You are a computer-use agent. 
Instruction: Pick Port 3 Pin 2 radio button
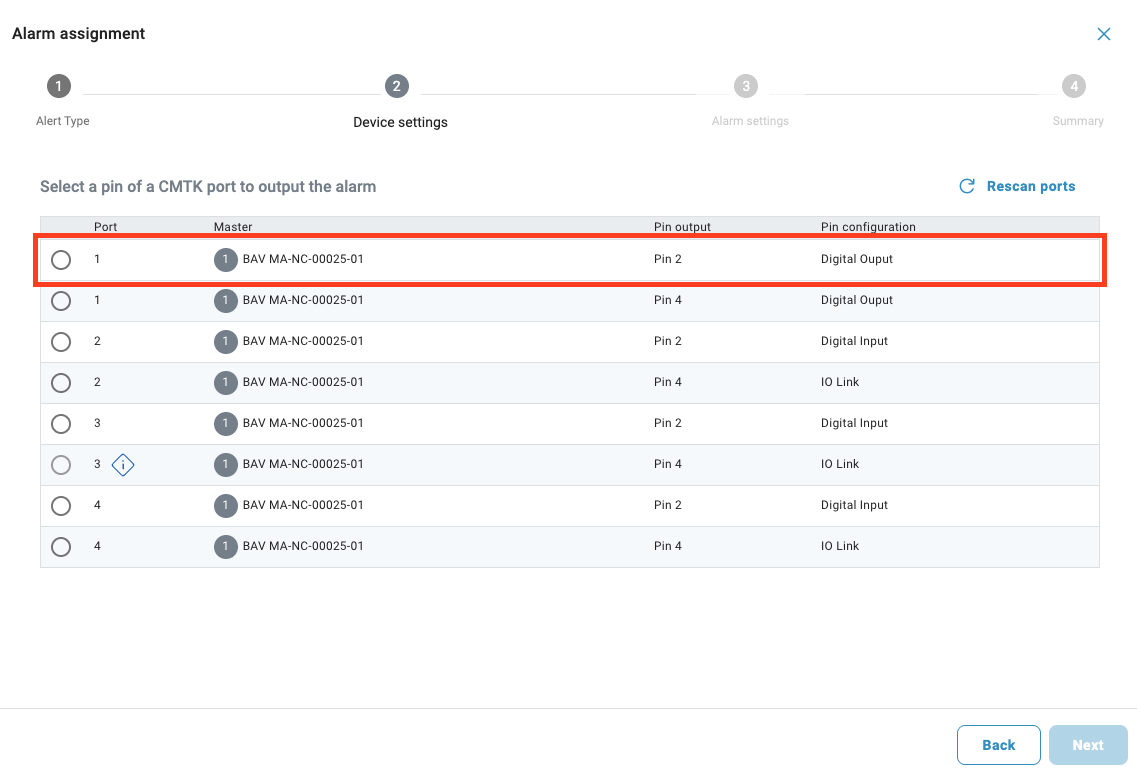61,424
